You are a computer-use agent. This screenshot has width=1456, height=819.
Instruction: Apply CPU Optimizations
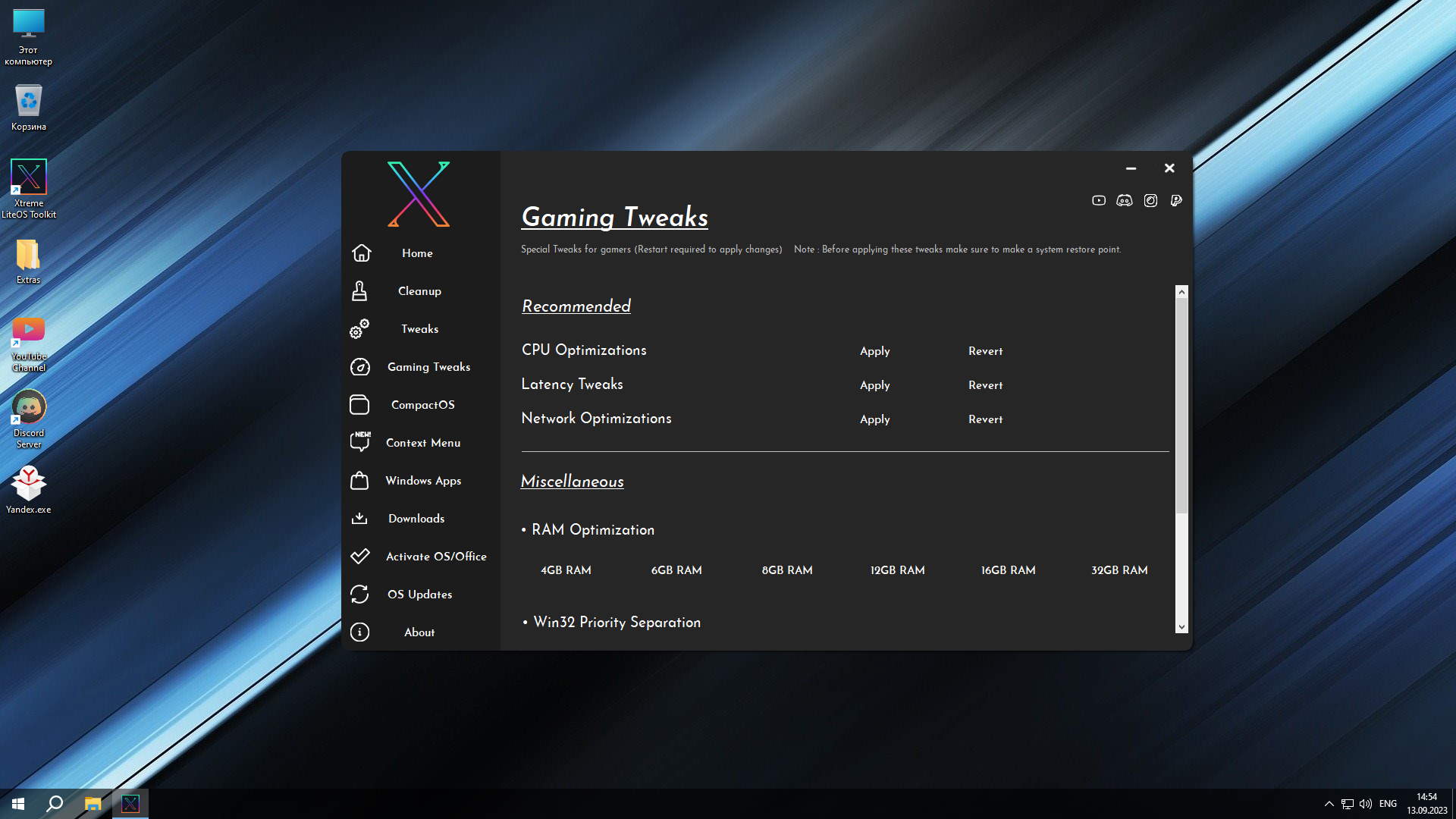[874, 350]
